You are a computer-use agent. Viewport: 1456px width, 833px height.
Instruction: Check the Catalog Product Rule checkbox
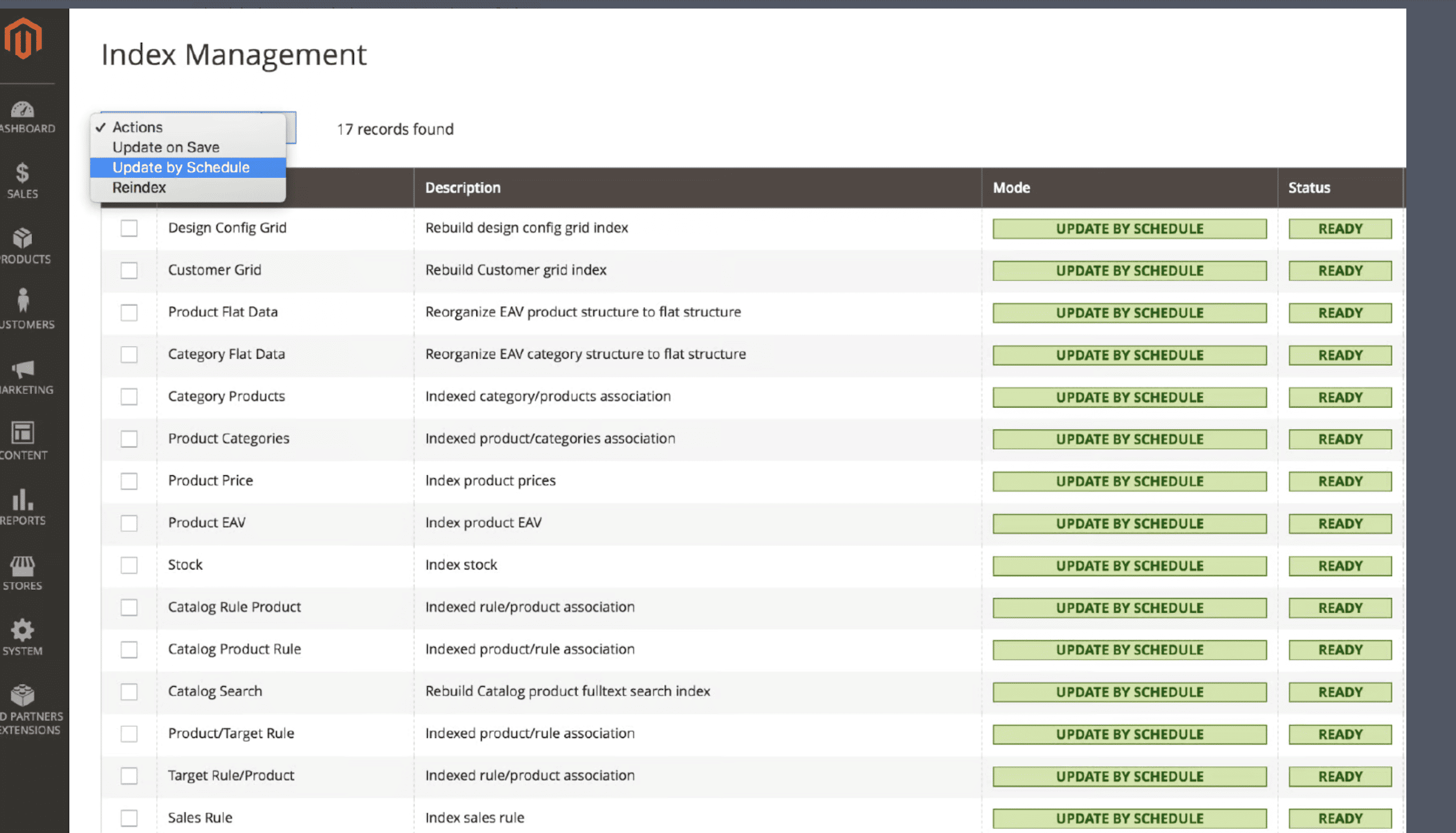coord(129,650)
